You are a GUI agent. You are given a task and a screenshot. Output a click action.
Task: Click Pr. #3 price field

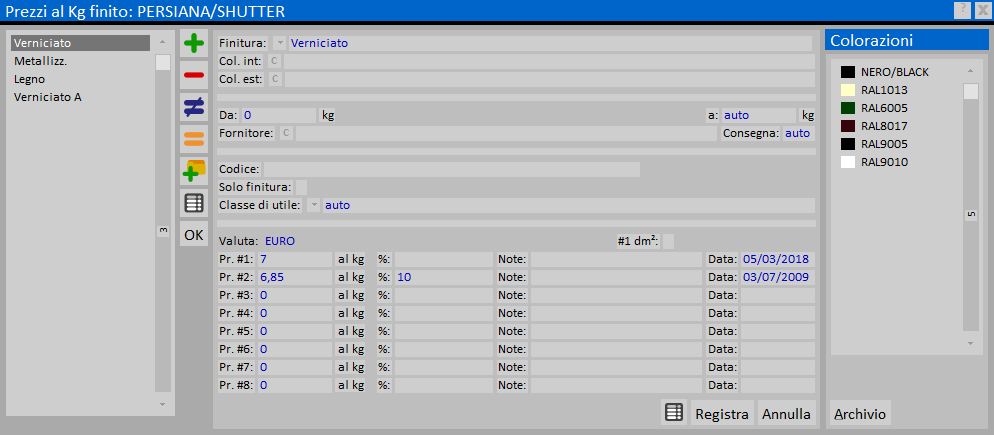pos(295,295)
